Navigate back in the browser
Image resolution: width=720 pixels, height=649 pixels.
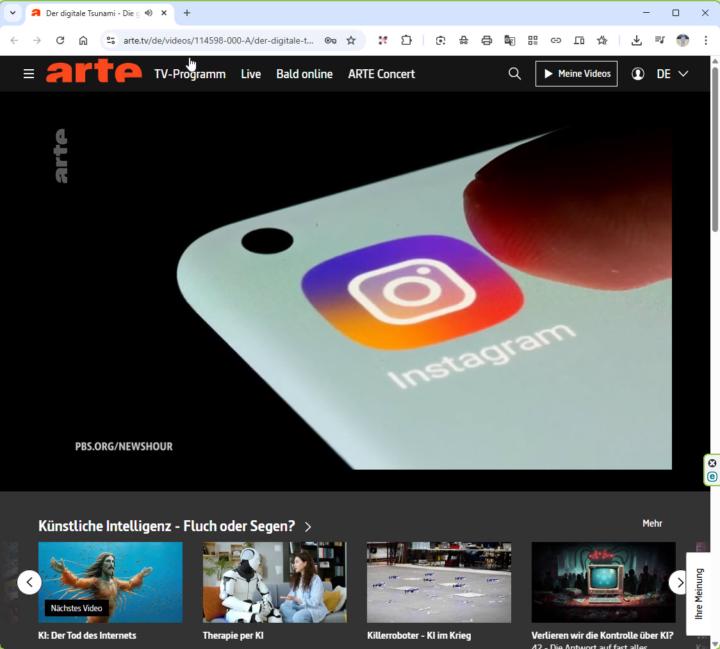pyautogui.click(x=14, y=40)
